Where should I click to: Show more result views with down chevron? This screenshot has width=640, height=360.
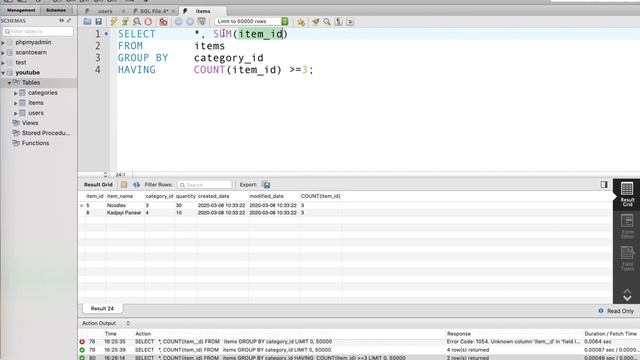[627, 298]
